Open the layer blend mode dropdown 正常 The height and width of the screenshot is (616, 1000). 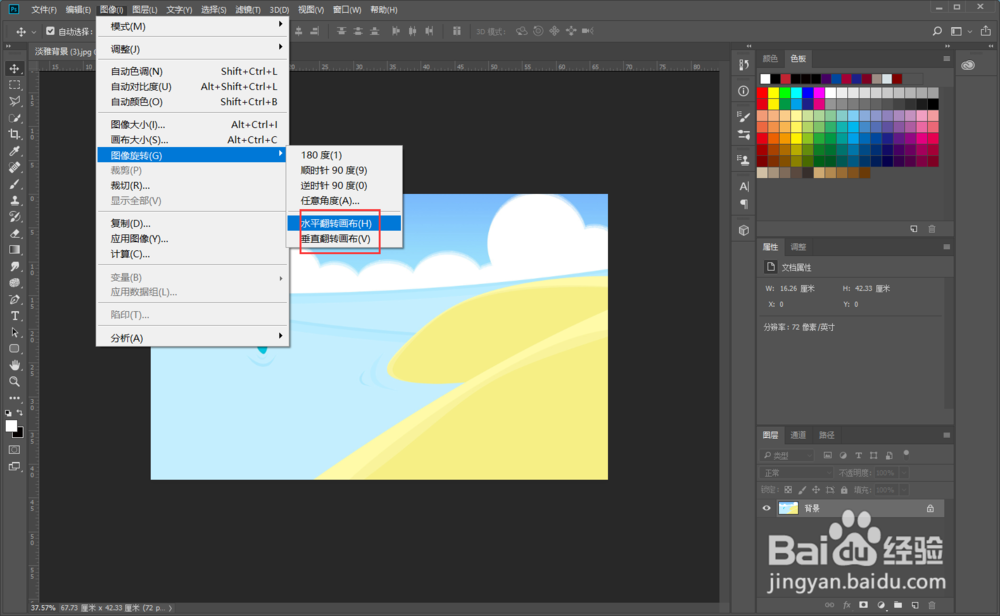click(x=796, y=473)
